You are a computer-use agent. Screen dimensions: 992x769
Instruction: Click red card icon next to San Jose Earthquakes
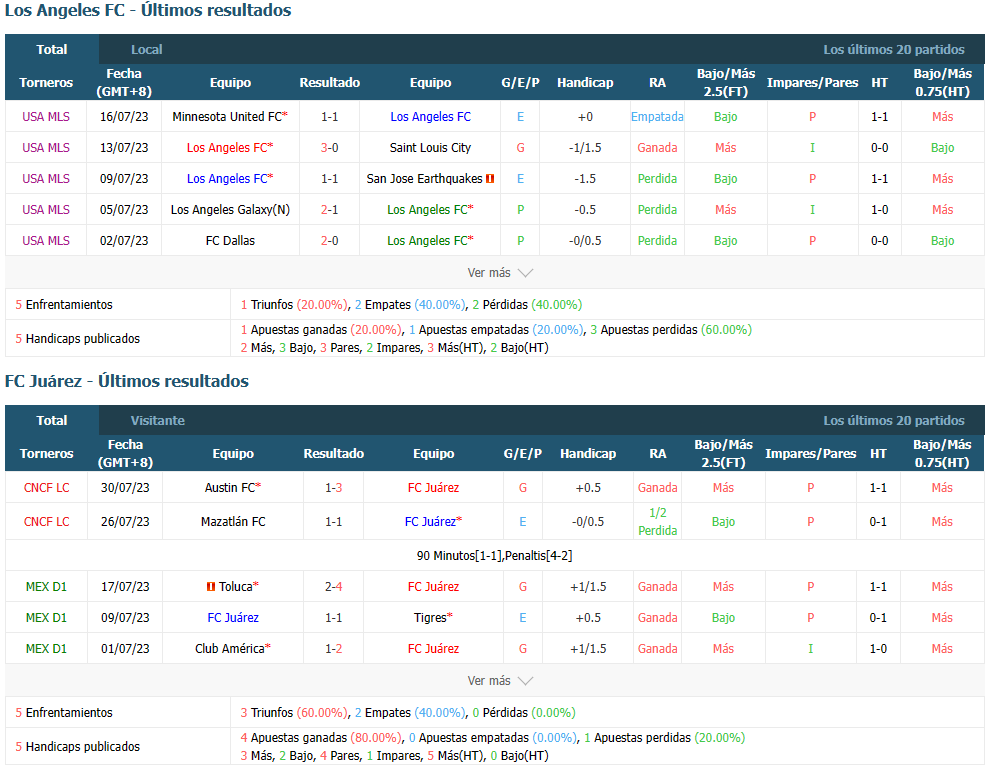tap(490, 179)
